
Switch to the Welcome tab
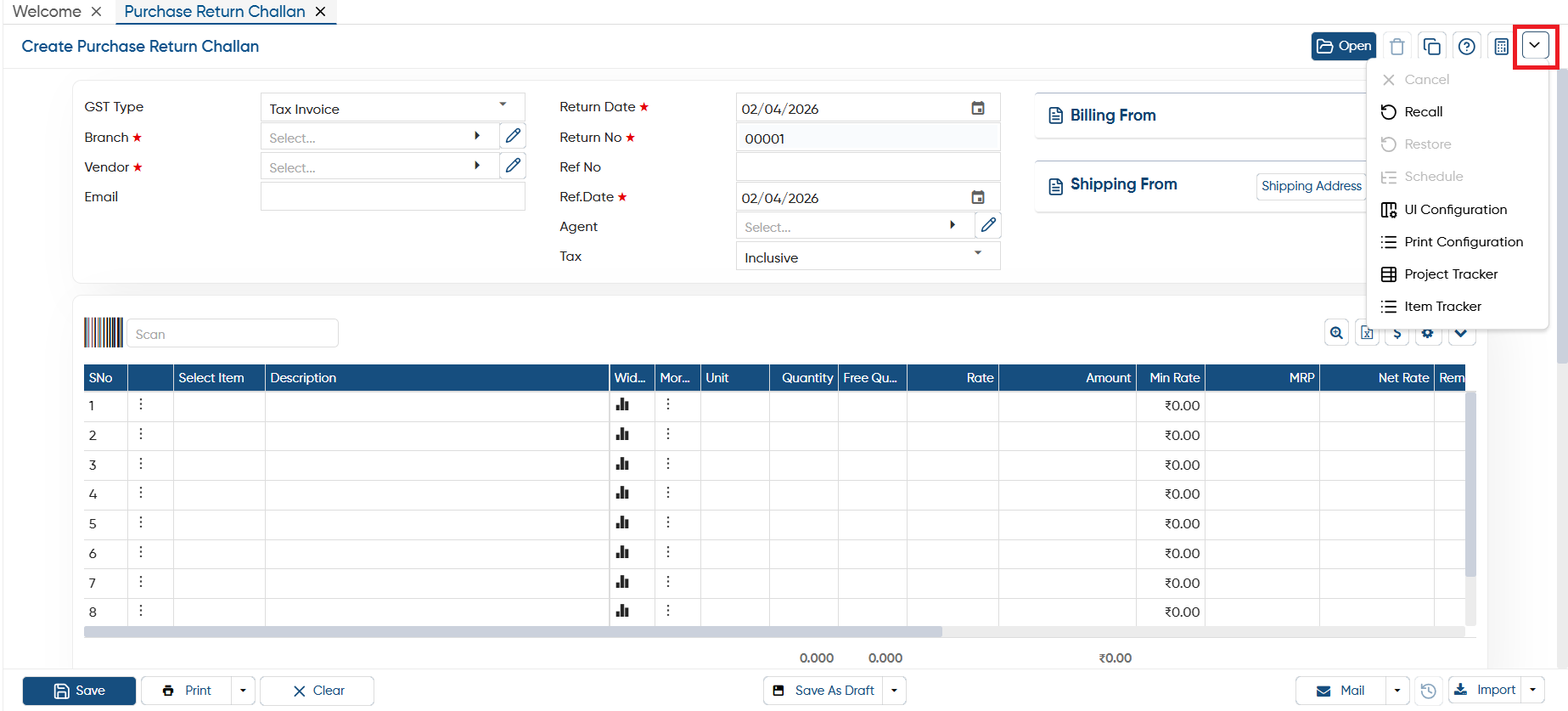tap(47, 12)
